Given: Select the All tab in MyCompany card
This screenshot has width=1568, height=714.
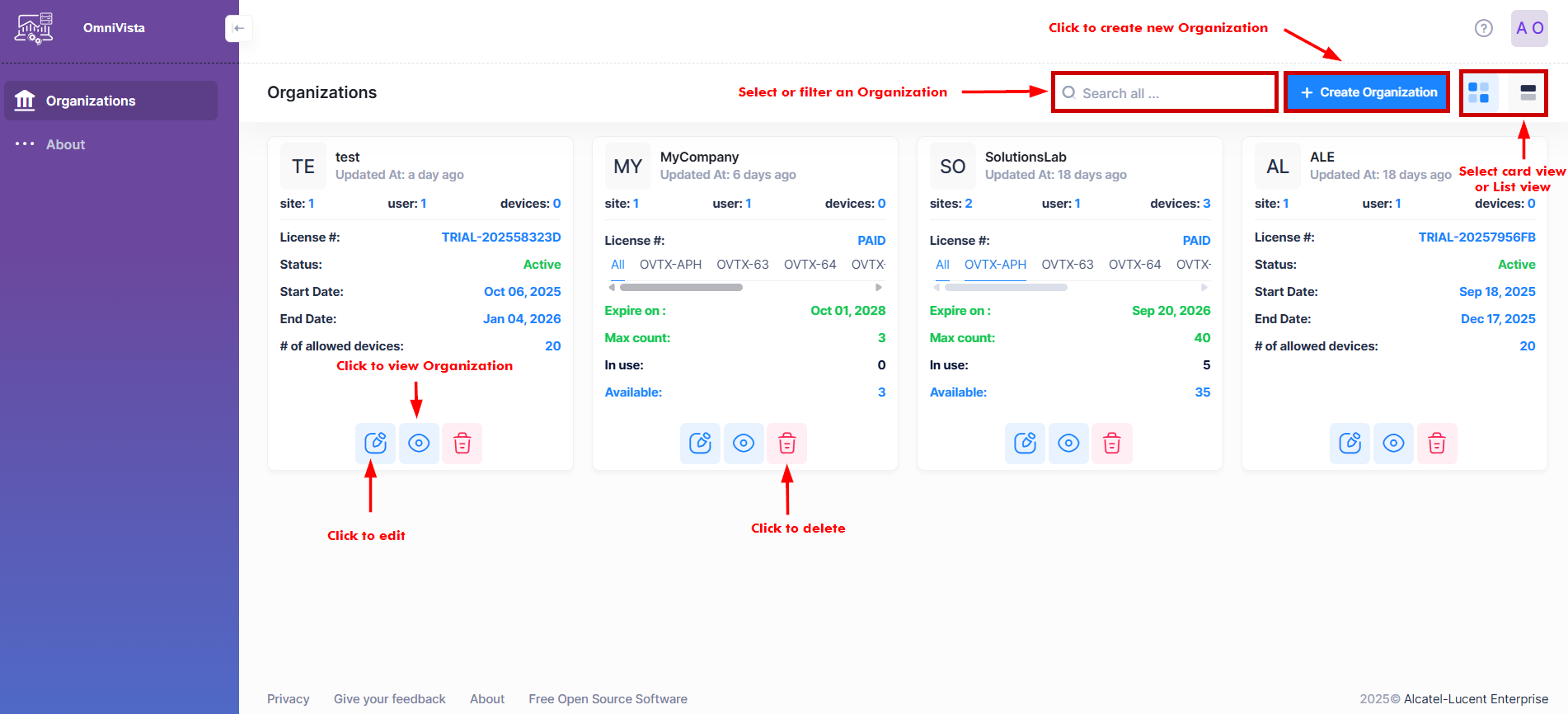Looking at the screenshot, I should pos(617,265).
